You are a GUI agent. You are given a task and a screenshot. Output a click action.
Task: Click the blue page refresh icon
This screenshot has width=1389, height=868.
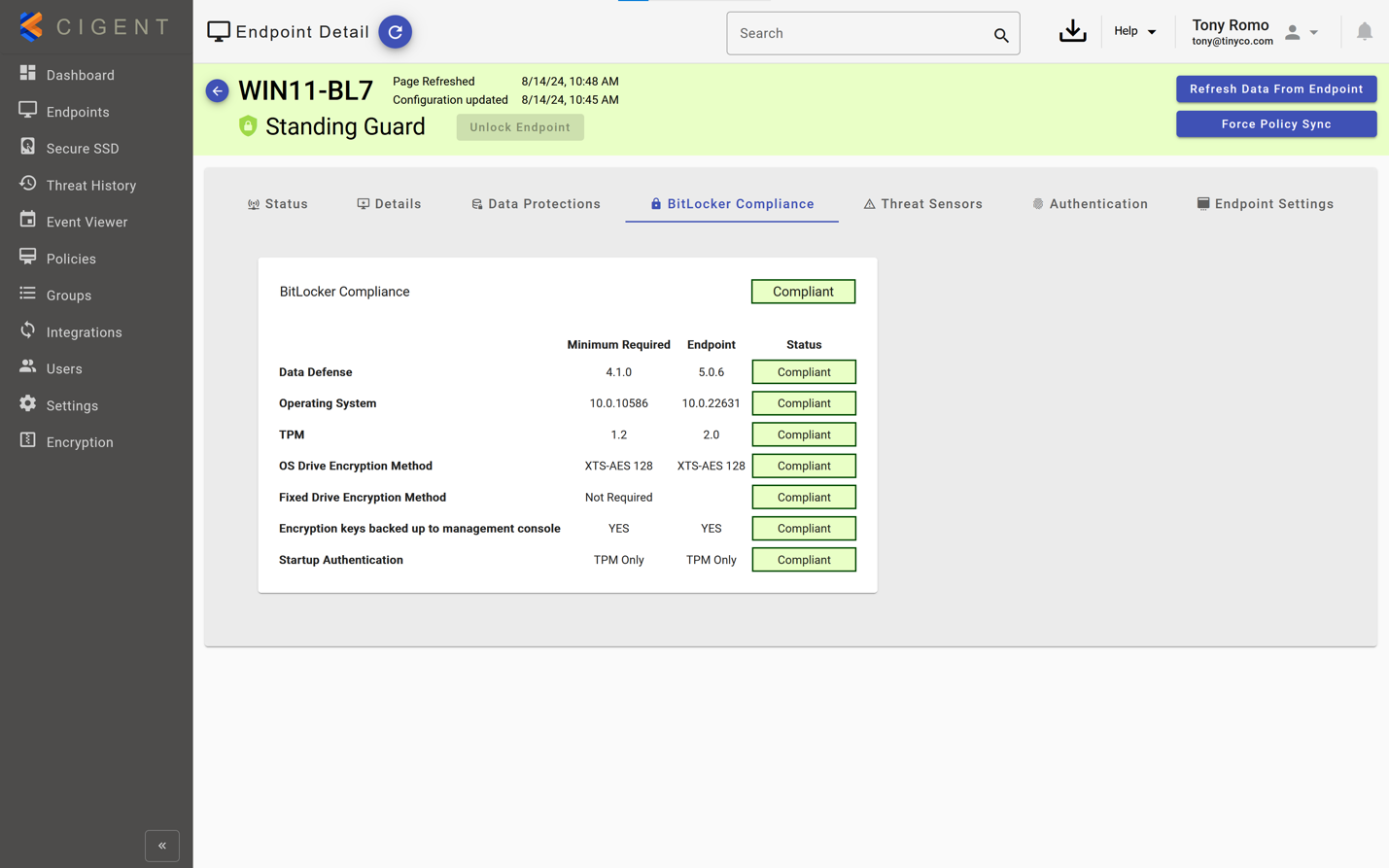point(395,32)
